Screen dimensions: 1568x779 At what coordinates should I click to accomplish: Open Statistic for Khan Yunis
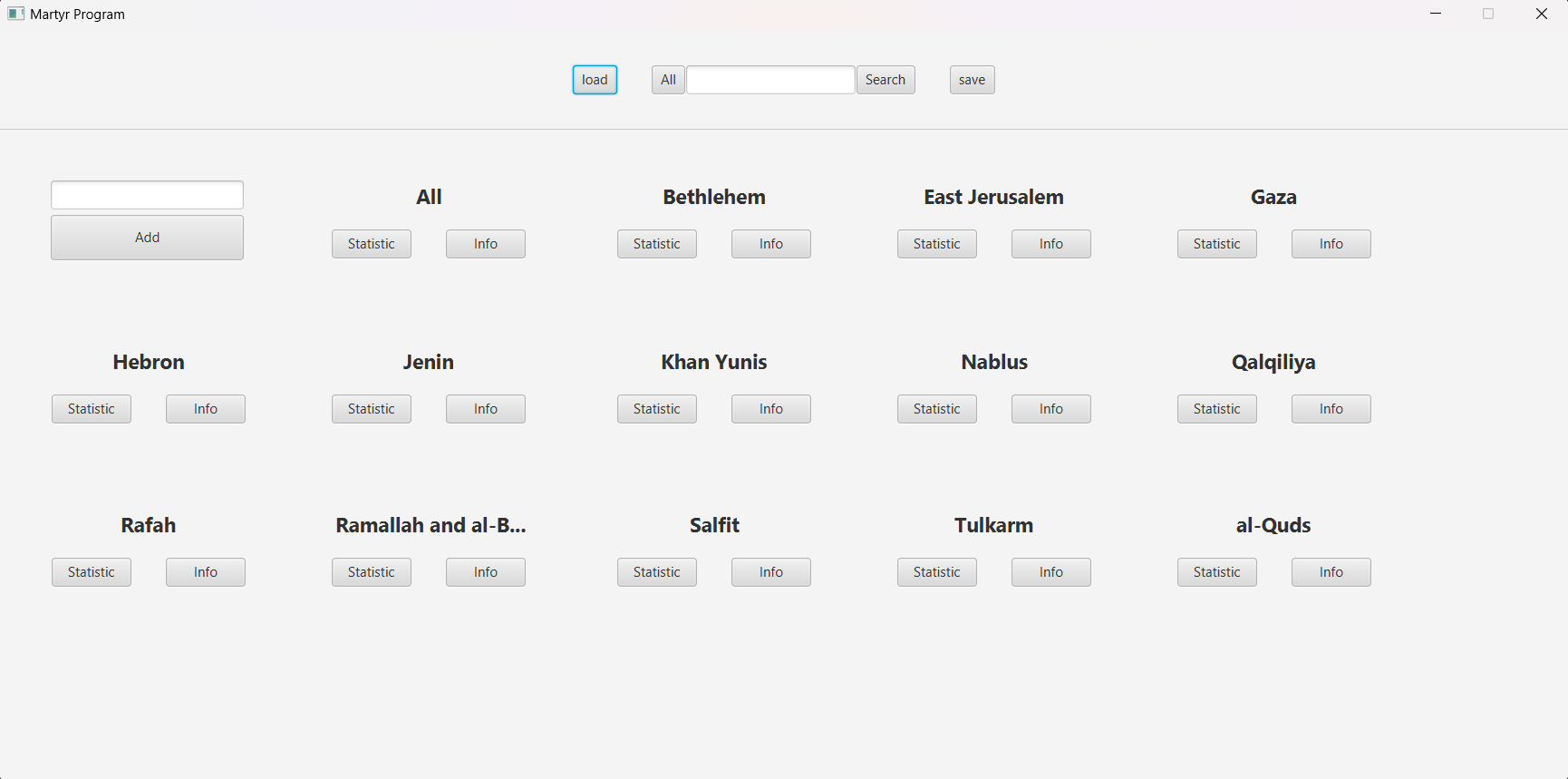click(x=657, y=409)
